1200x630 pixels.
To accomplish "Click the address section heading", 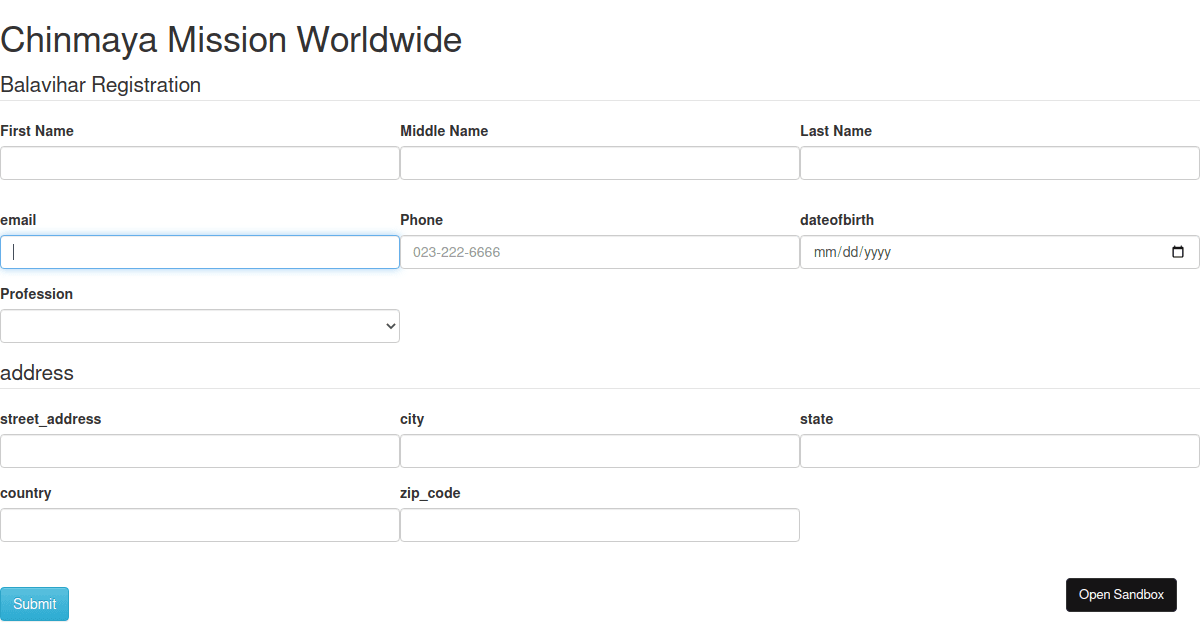I will click(37, 373).
